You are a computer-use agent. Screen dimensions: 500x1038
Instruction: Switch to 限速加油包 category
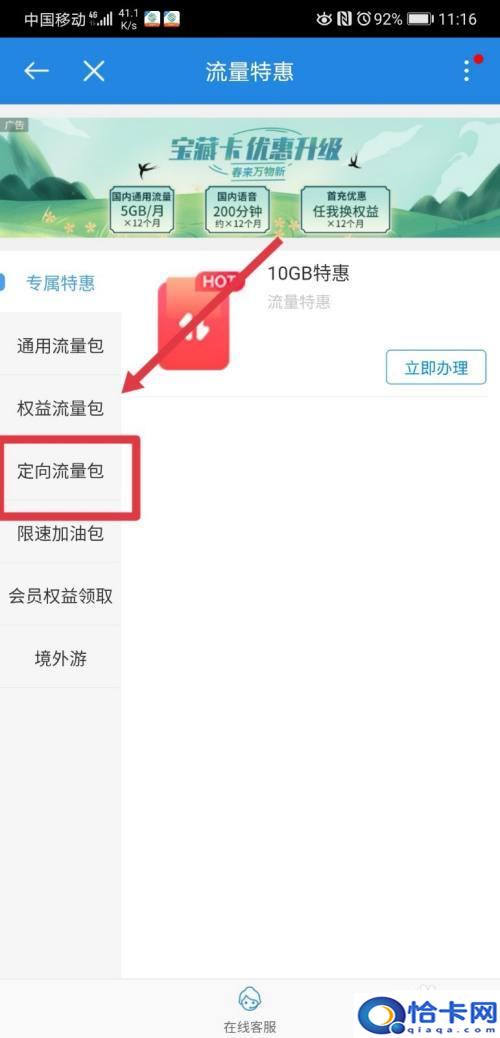point(60,533)
